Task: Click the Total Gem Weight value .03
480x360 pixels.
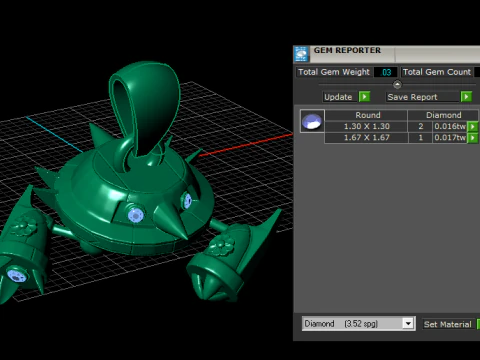Action: tap(385, 72)
